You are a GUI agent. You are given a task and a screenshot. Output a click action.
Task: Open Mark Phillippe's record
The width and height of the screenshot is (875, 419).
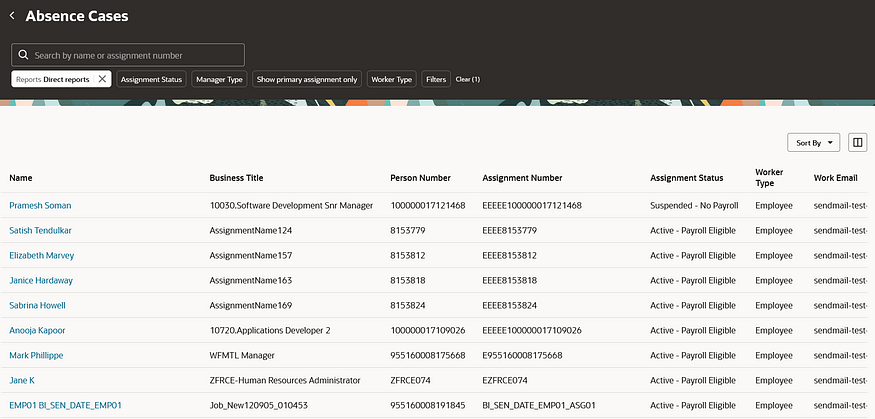(37, 355)
